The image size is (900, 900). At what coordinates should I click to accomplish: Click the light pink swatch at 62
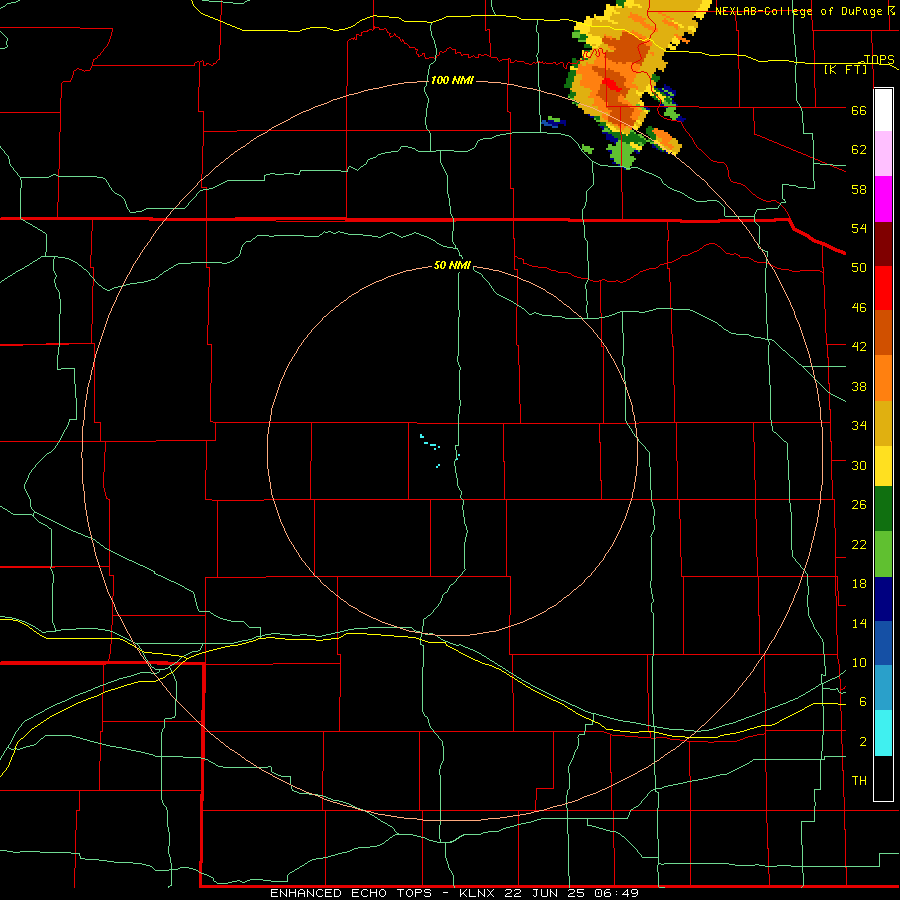(x=883, y=154)
